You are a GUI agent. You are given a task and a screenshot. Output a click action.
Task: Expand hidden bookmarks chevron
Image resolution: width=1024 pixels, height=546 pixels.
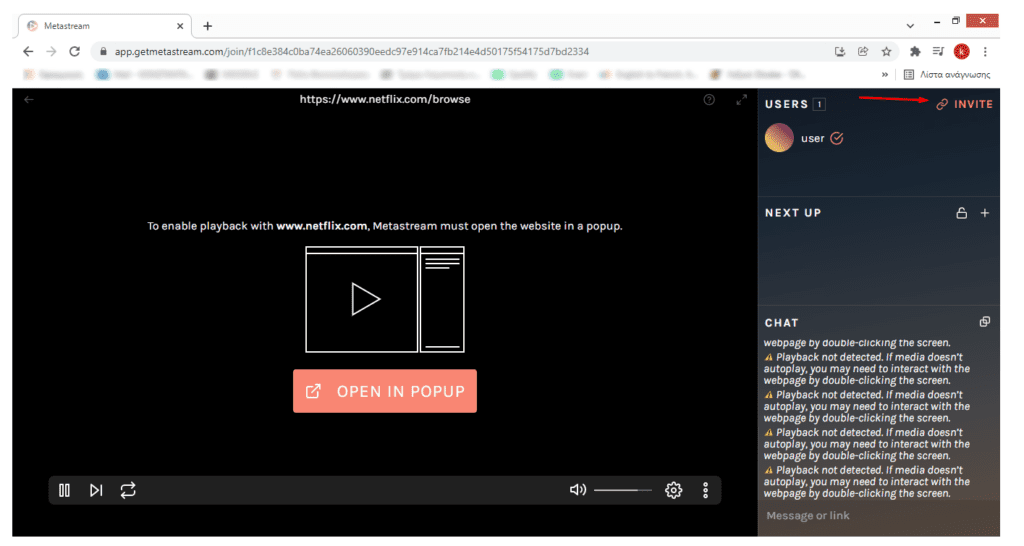click(885, 75)
